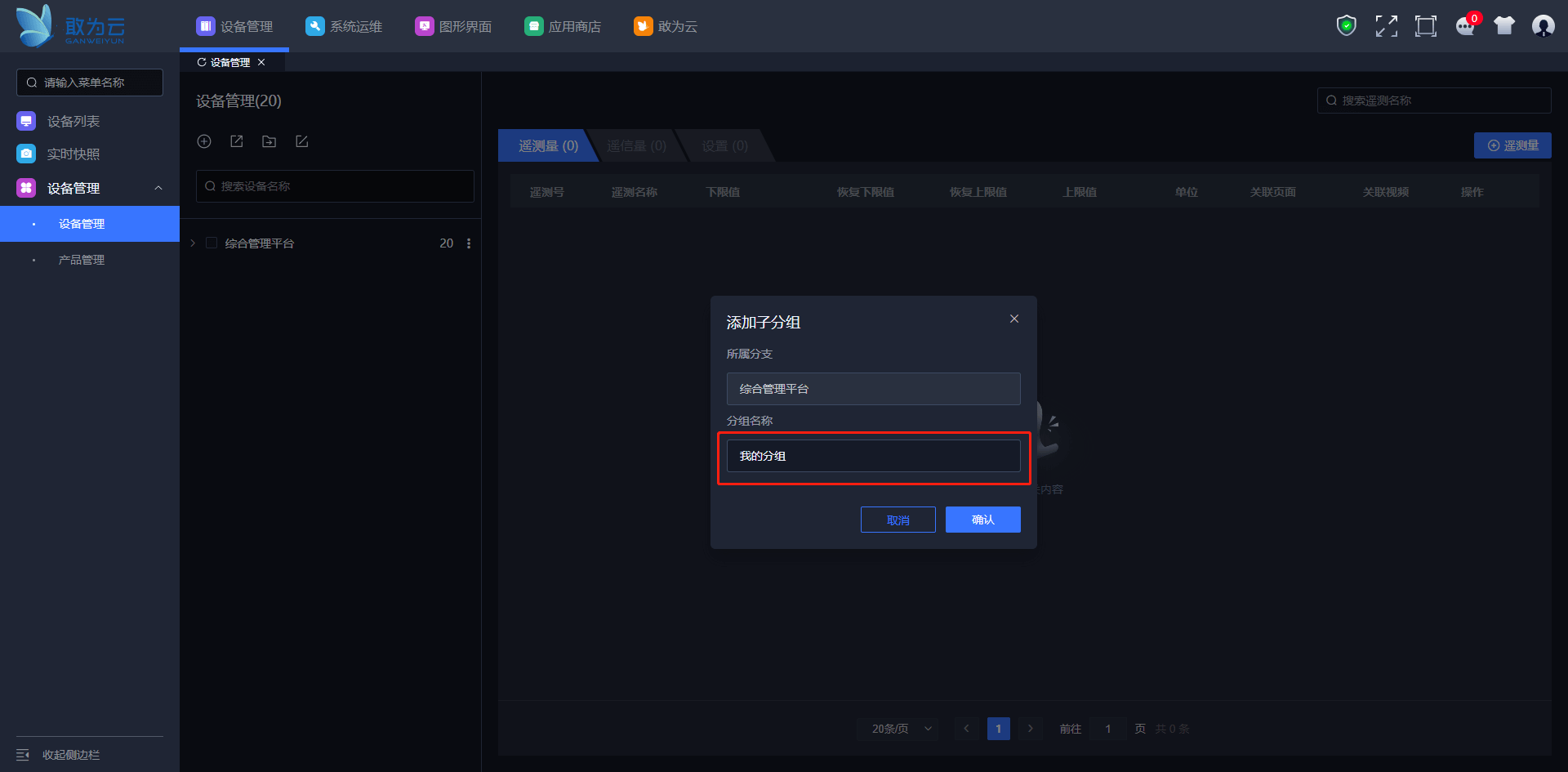Select the 设备管理 submenu item
This screenshot has width=1568, height=772.
click(x=90, y=224)
